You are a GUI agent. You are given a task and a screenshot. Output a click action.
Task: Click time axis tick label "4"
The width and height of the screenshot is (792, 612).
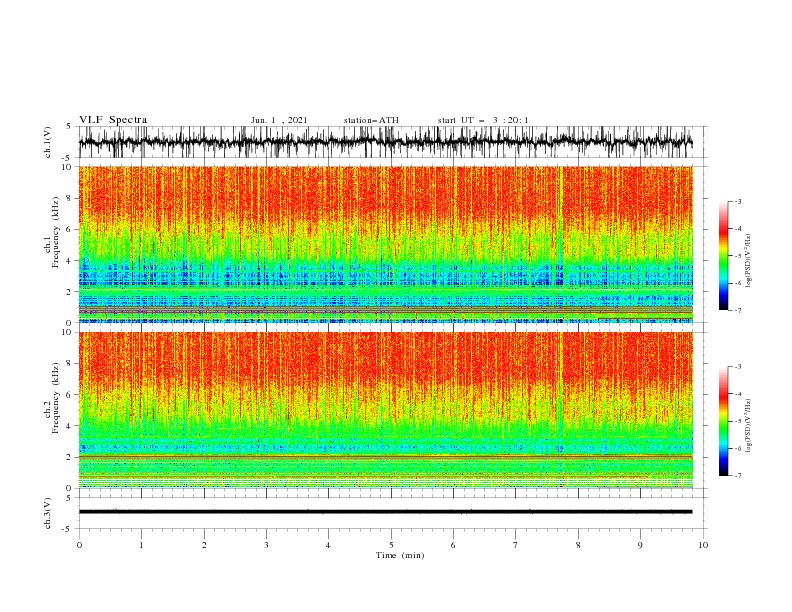coord(328,545)
